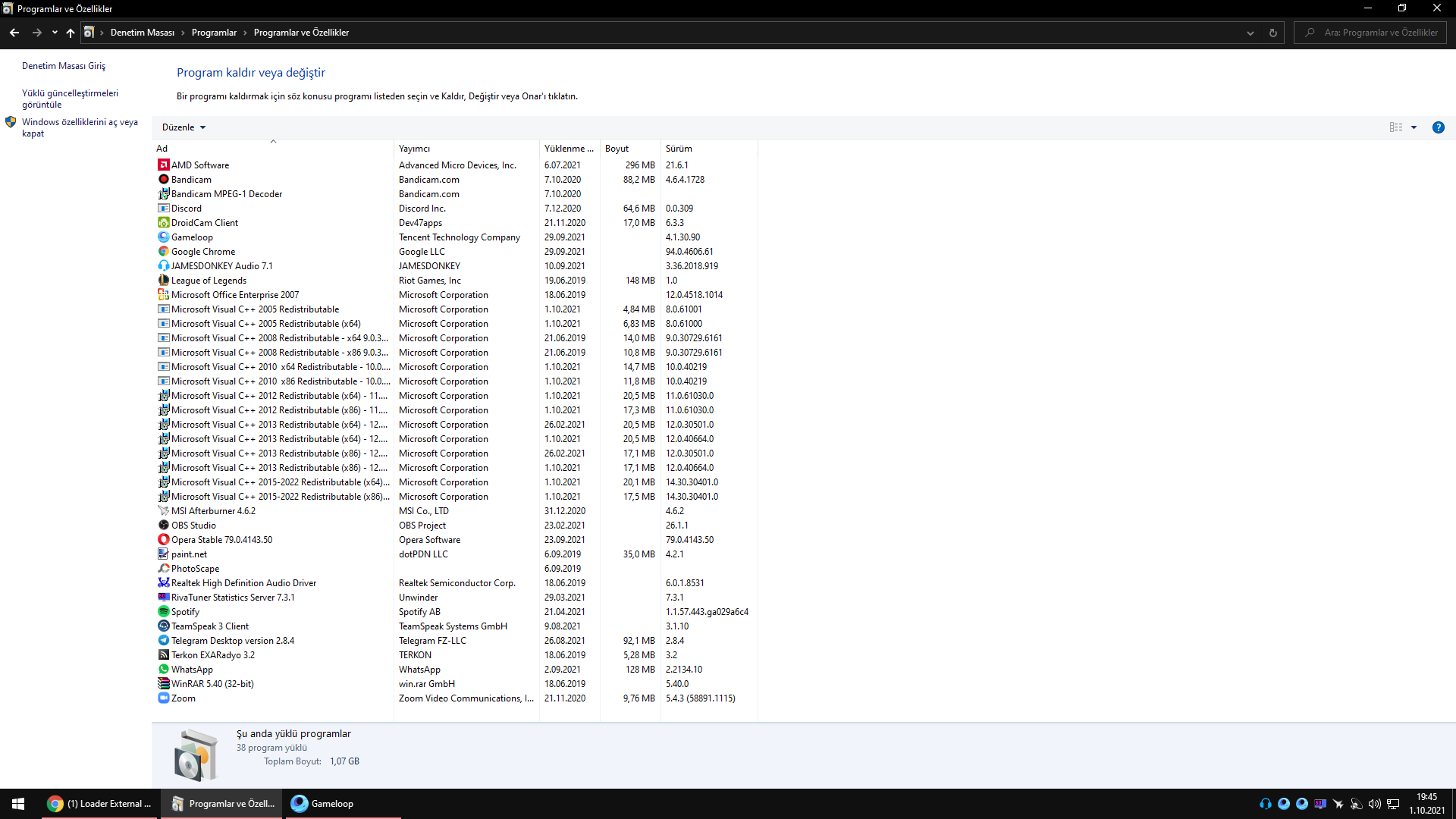Click the AMD Software program icon
Viewport: 1456px width, 819px height.
163,165
